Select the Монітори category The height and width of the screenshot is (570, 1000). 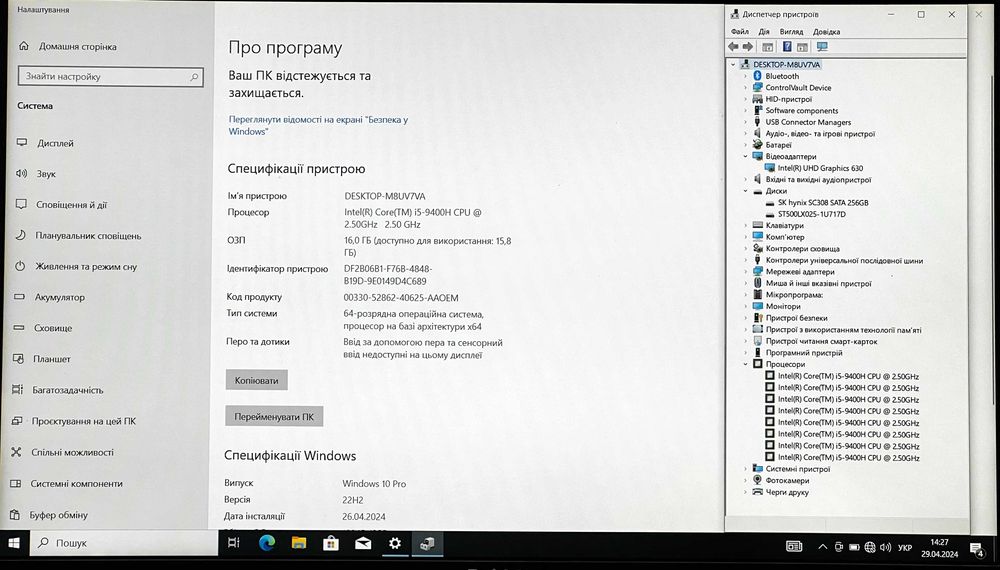[783, 307]
